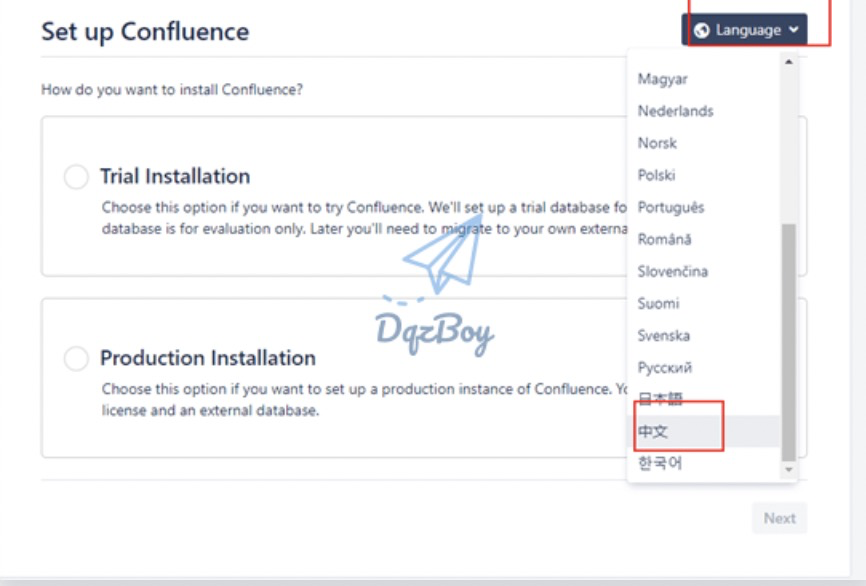The height and width of the screenshot is (586, 866).
Task: Choose Nederlands from the language list
Action: click(x=704, y=111)
